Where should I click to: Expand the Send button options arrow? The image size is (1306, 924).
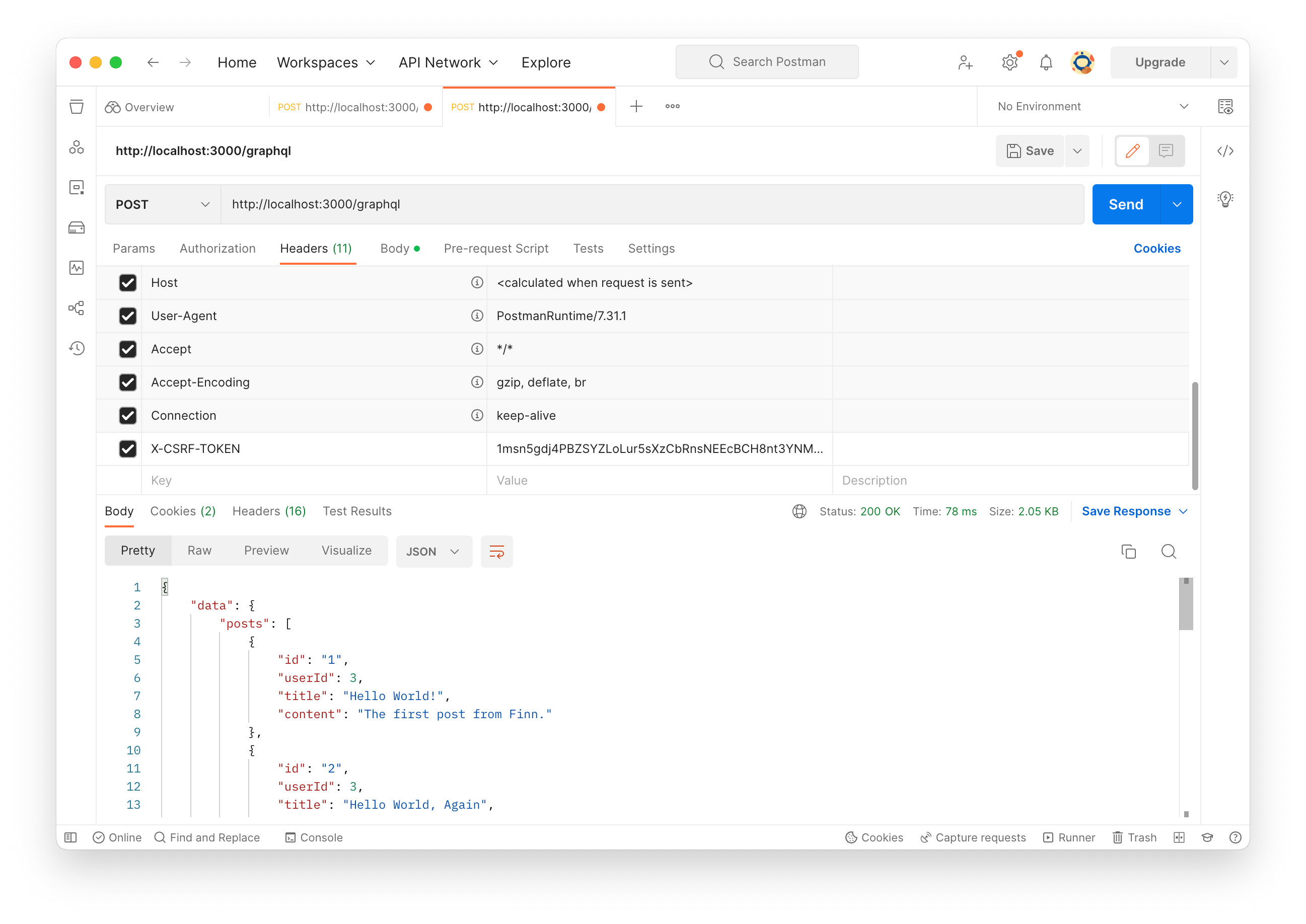click(1176, 204)
